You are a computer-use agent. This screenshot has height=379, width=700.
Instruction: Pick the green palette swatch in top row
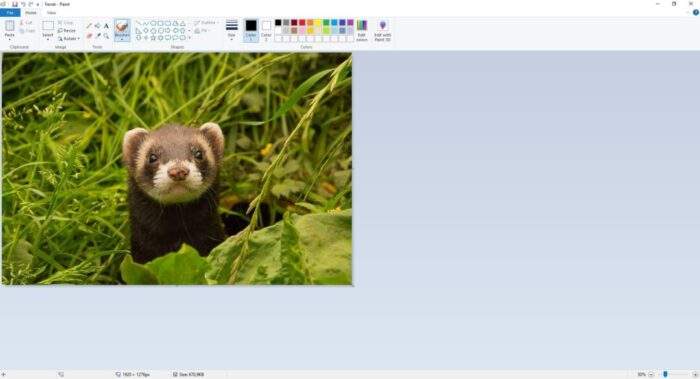(326, 22)
